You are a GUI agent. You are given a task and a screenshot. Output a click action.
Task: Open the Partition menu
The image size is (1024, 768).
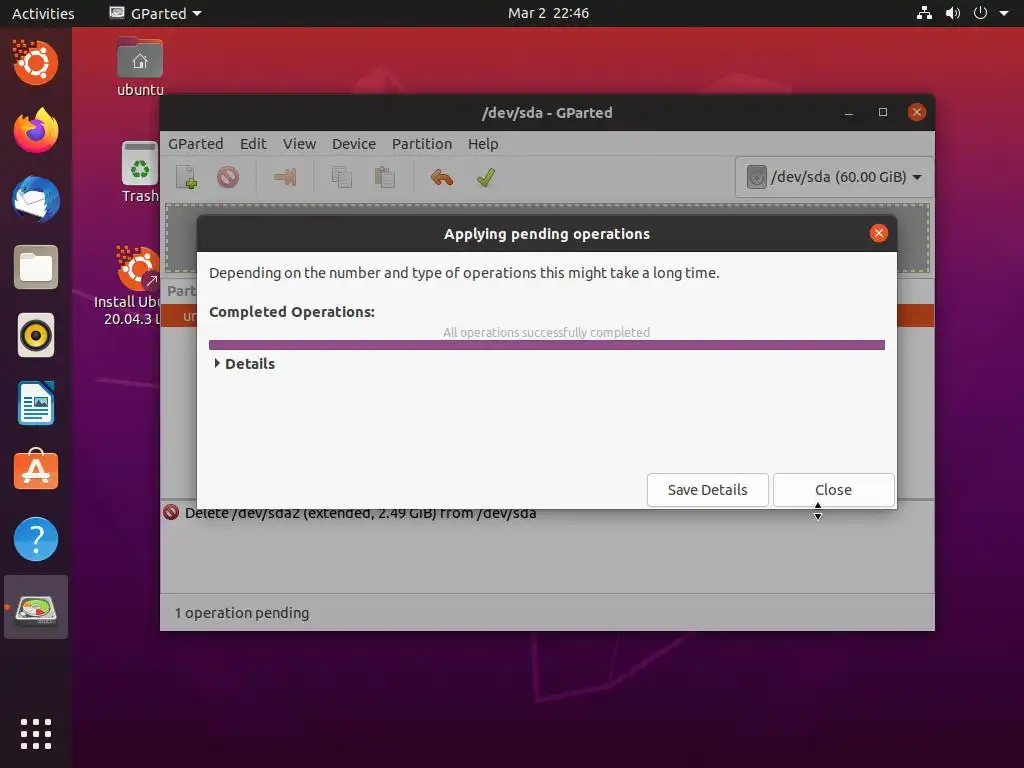(422, 144)
